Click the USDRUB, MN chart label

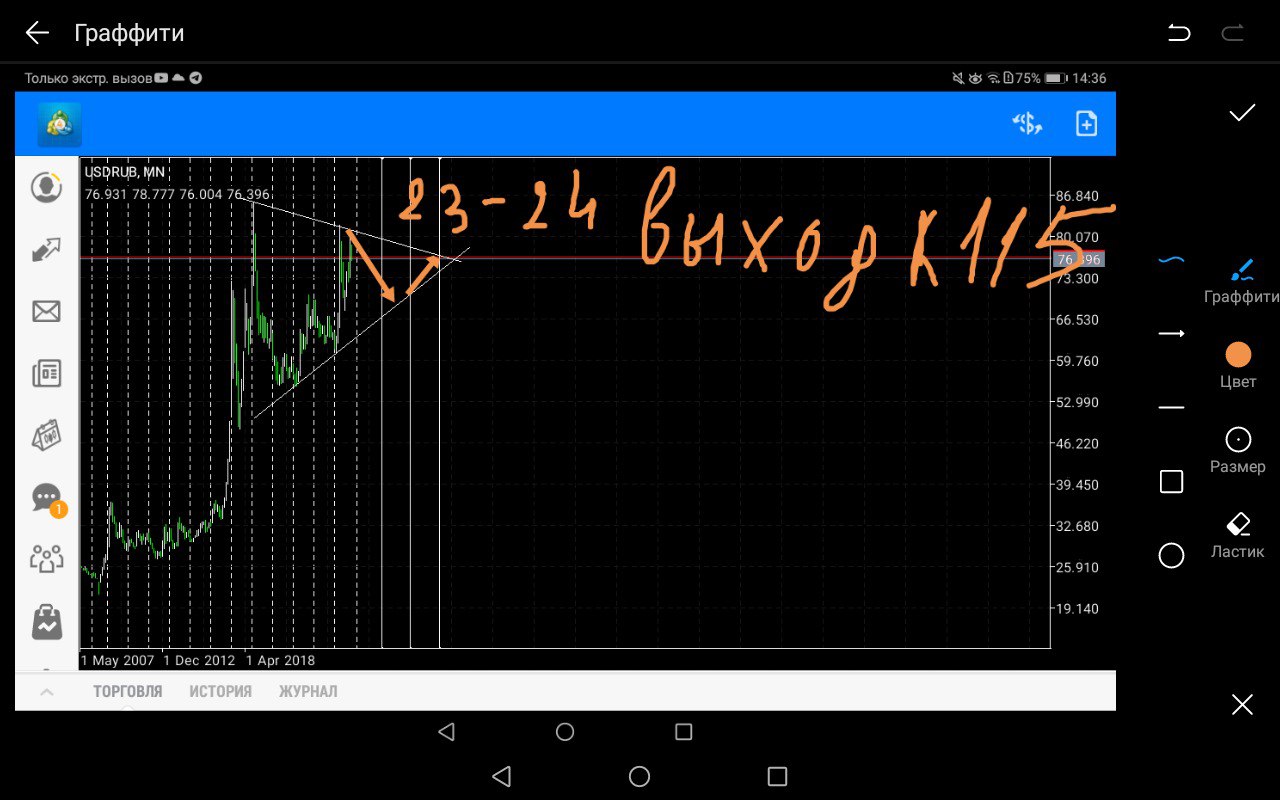pyautogui.click(x=125, y=172)
